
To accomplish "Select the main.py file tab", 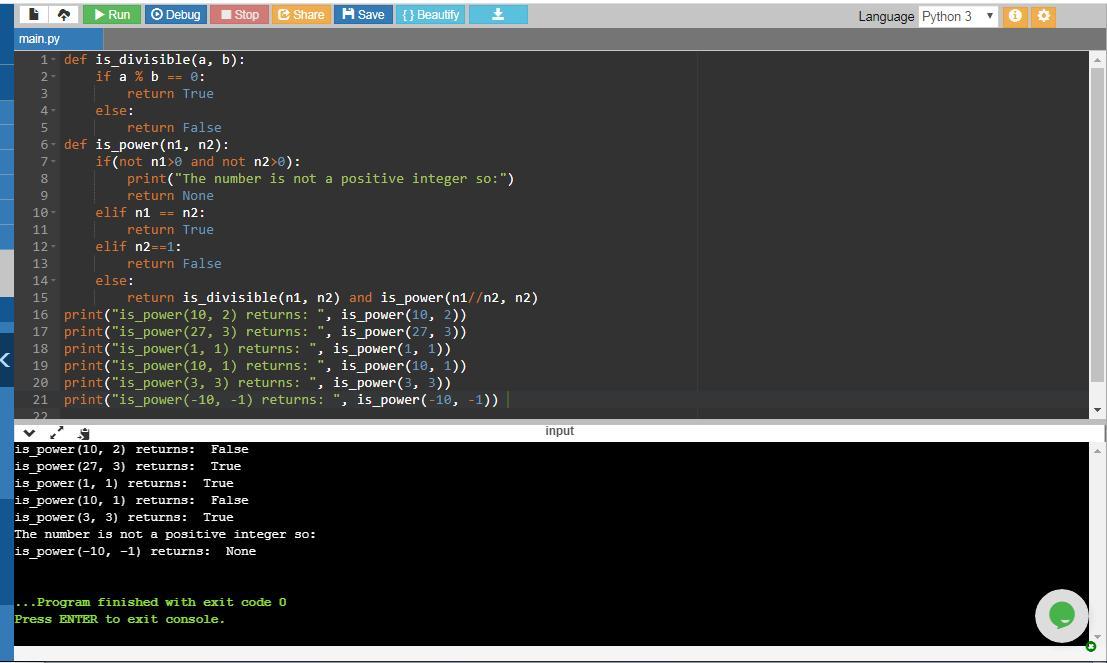I will [40, 39].
